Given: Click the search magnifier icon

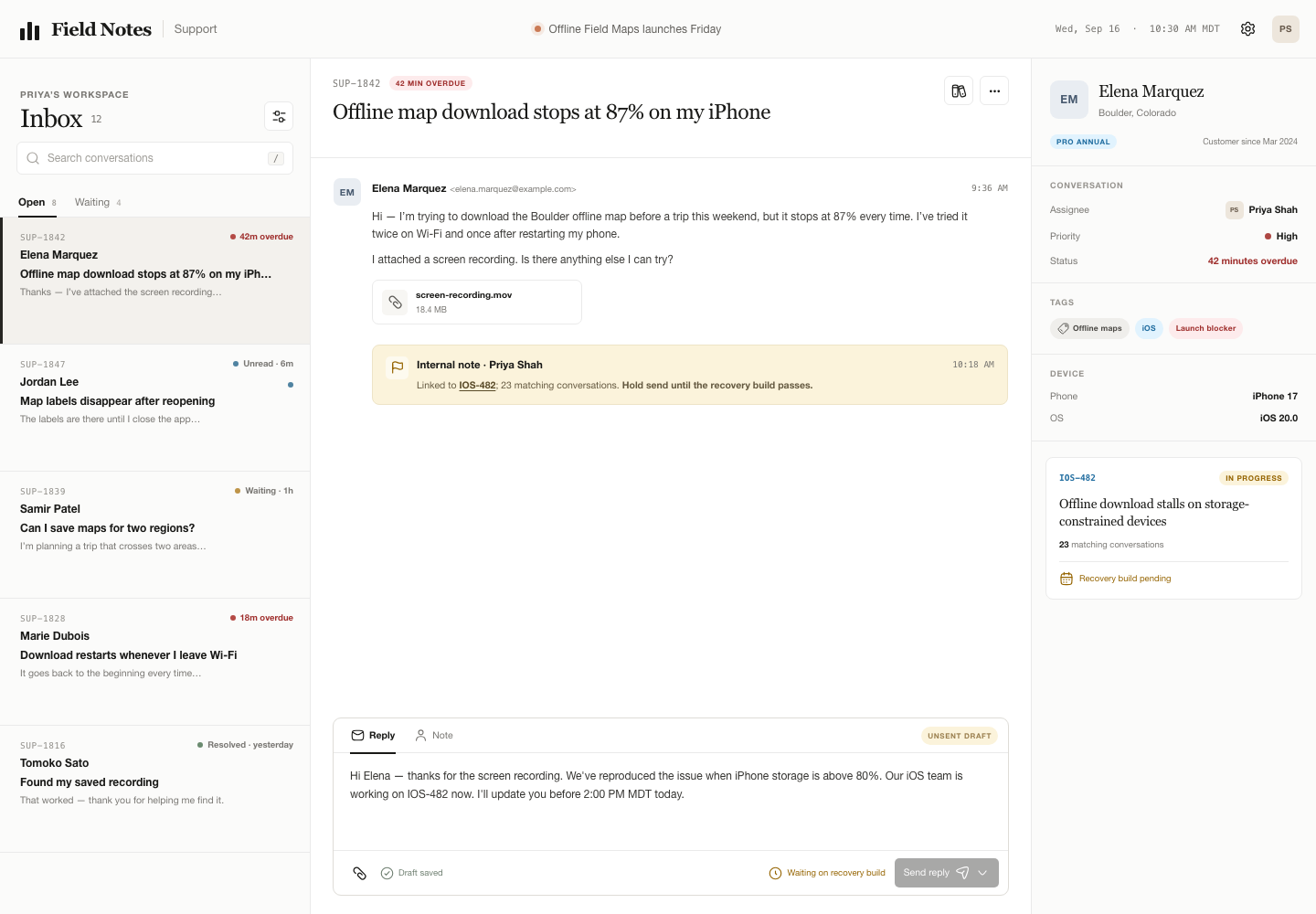Looking at the screenshot, I should point(33,158).
